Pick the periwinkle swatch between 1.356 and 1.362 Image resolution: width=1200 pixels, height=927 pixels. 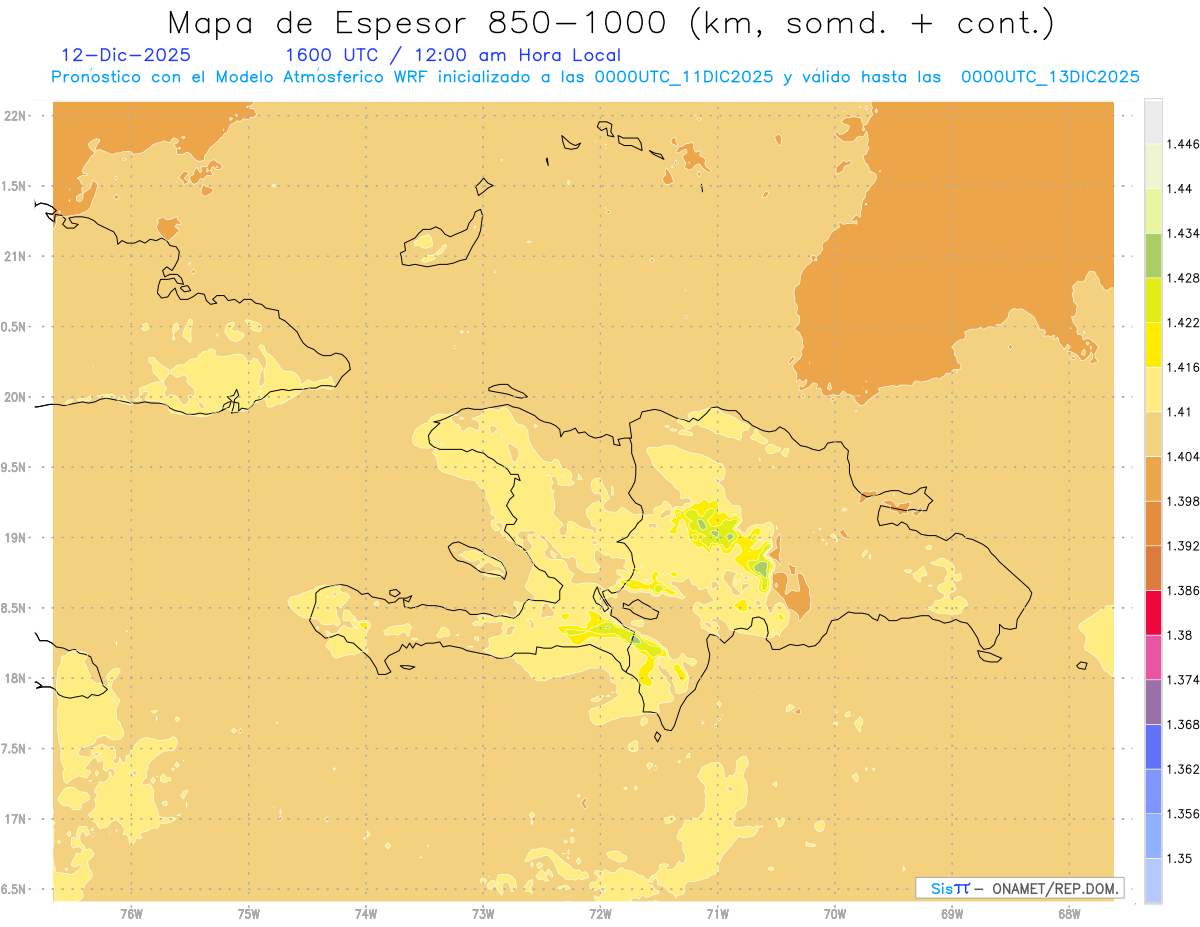coord(1153,791)
